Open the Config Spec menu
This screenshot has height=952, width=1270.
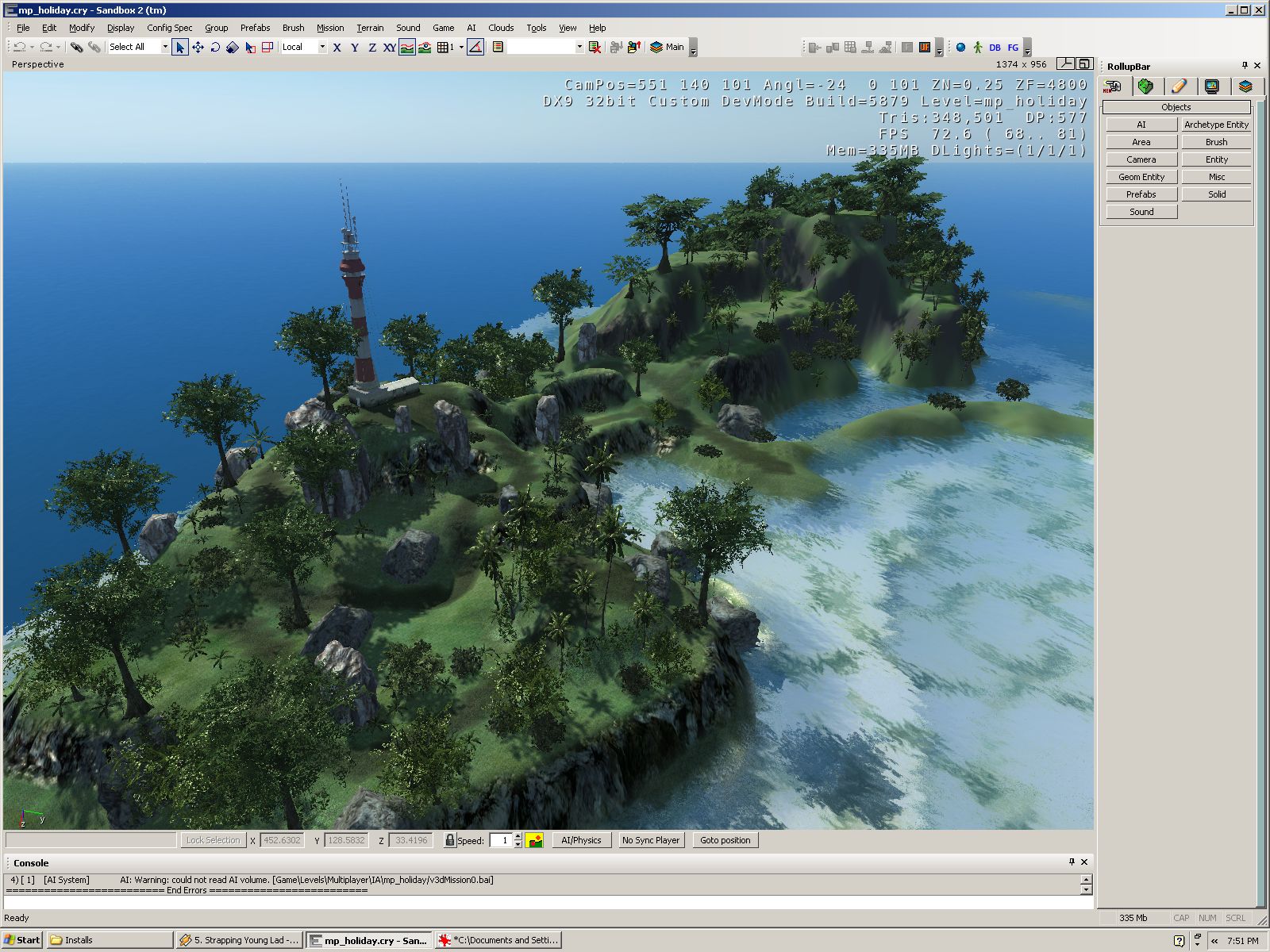(x=169, y=28)
